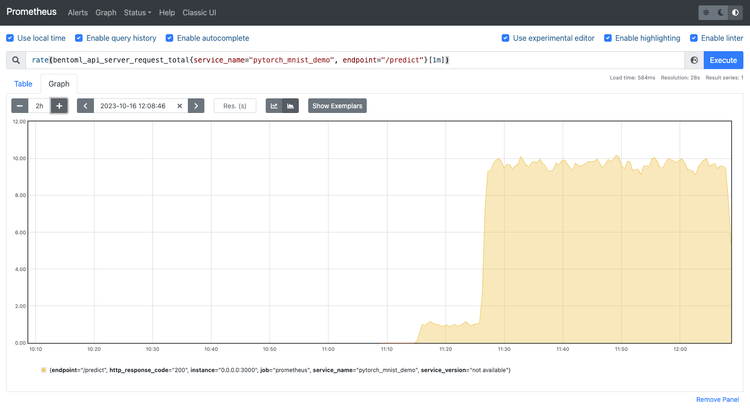Click the Remove Panel link
This screenshot has width=750, height=411.
tap(717, 400)
